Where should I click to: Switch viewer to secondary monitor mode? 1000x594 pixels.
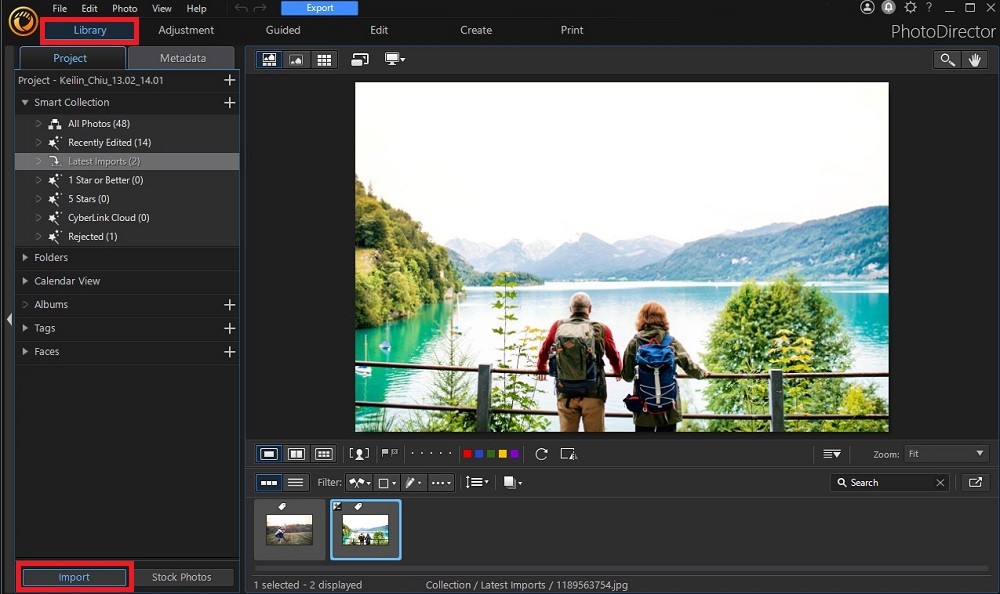click(x=390, y=59)
